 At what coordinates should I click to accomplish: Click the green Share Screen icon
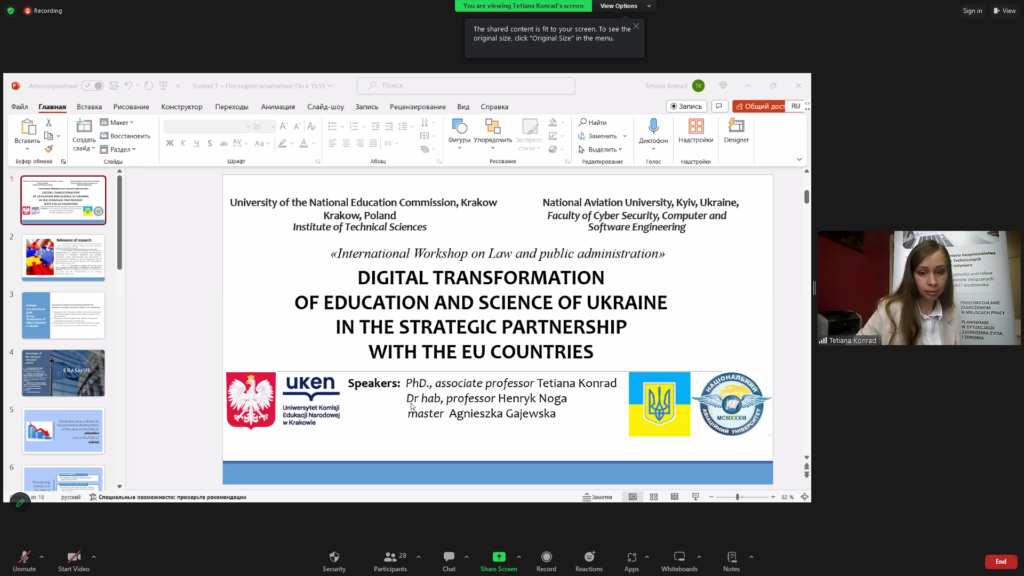tap(499, 556)
